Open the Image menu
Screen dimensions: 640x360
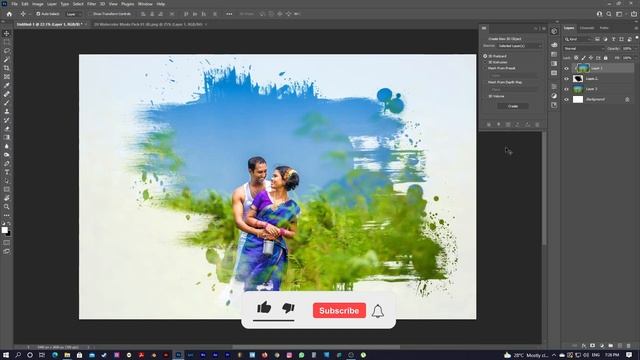click(38, 4)
